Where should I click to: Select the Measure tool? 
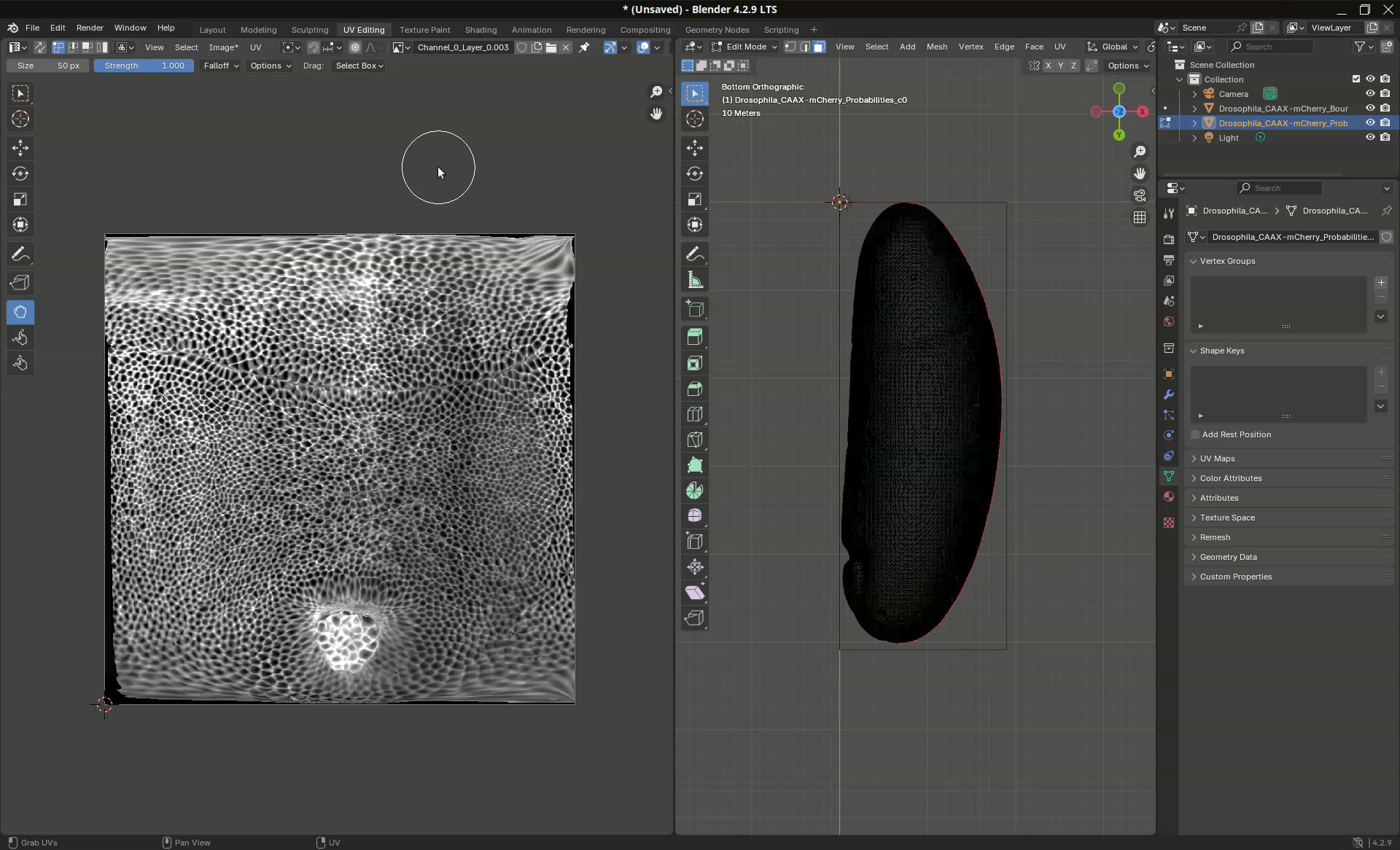(x=695, y=280)
